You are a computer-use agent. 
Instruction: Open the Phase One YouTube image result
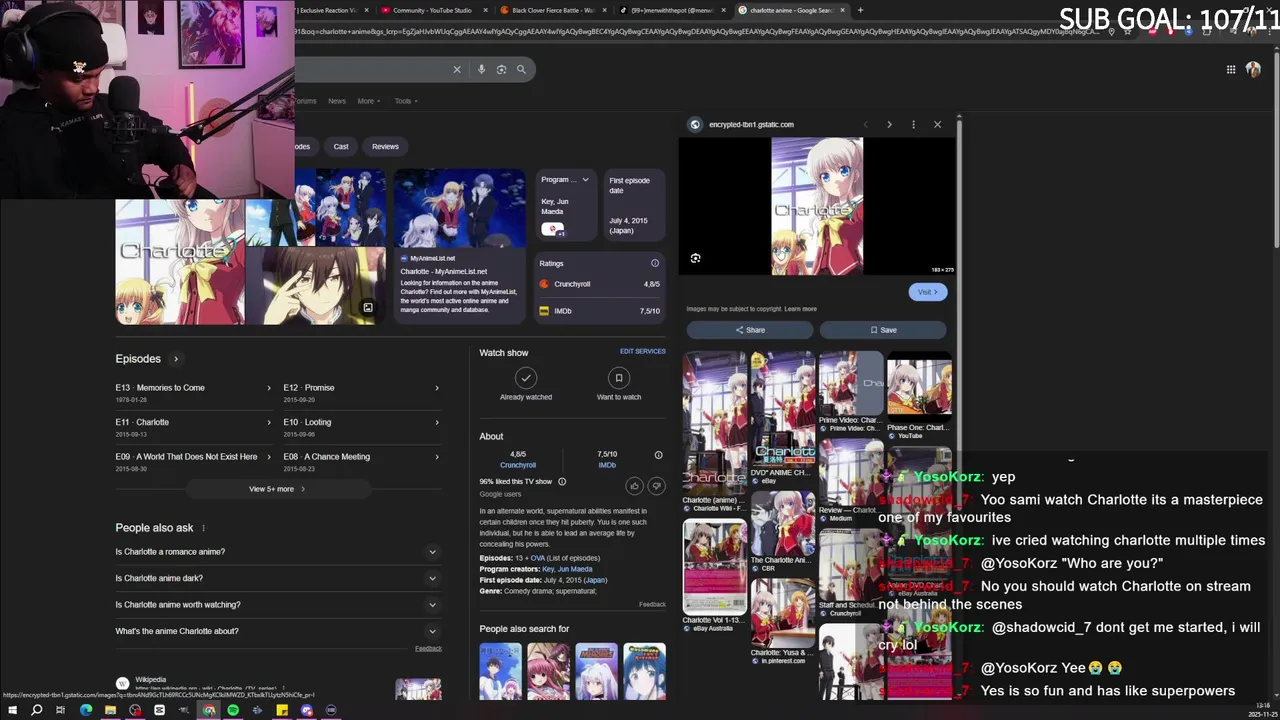point(919,395)
